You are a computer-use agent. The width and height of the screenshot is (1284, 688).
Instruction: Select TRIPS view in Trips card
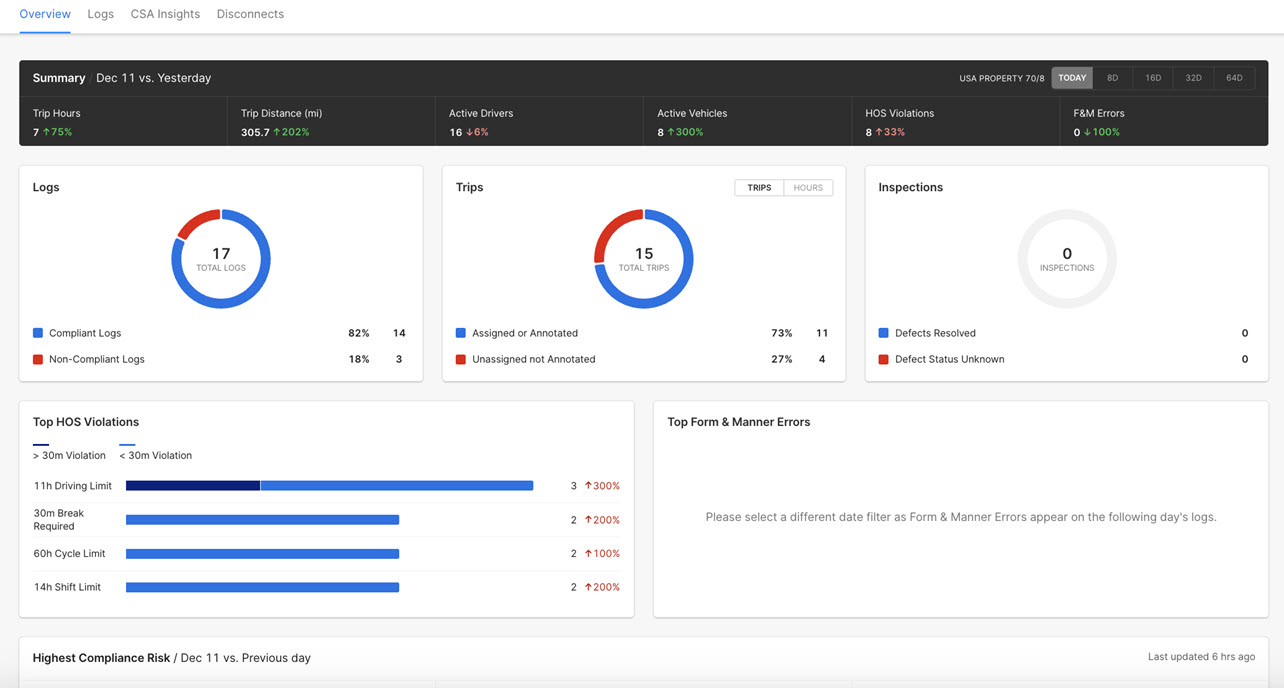[759, 188]
